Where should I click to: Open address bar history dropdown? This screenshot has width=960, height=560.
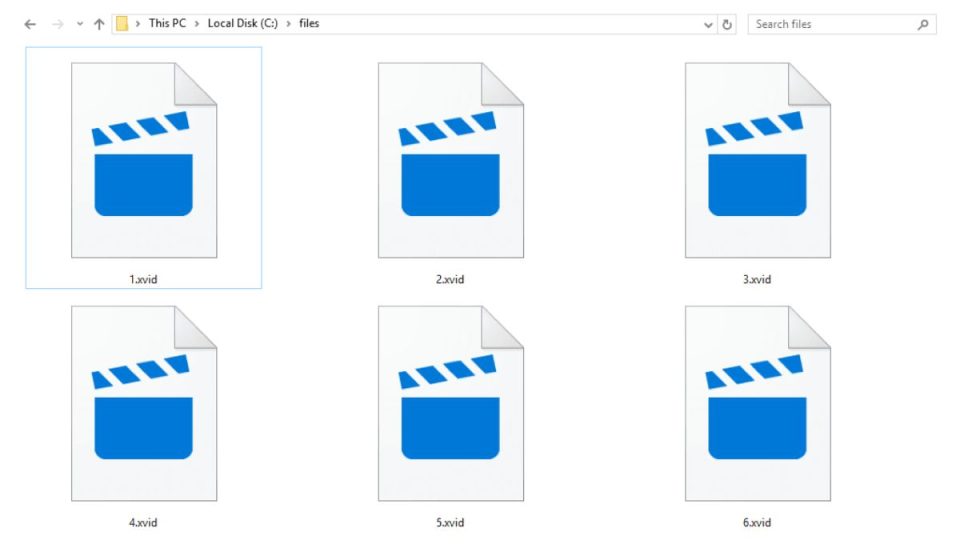[708, 25]
